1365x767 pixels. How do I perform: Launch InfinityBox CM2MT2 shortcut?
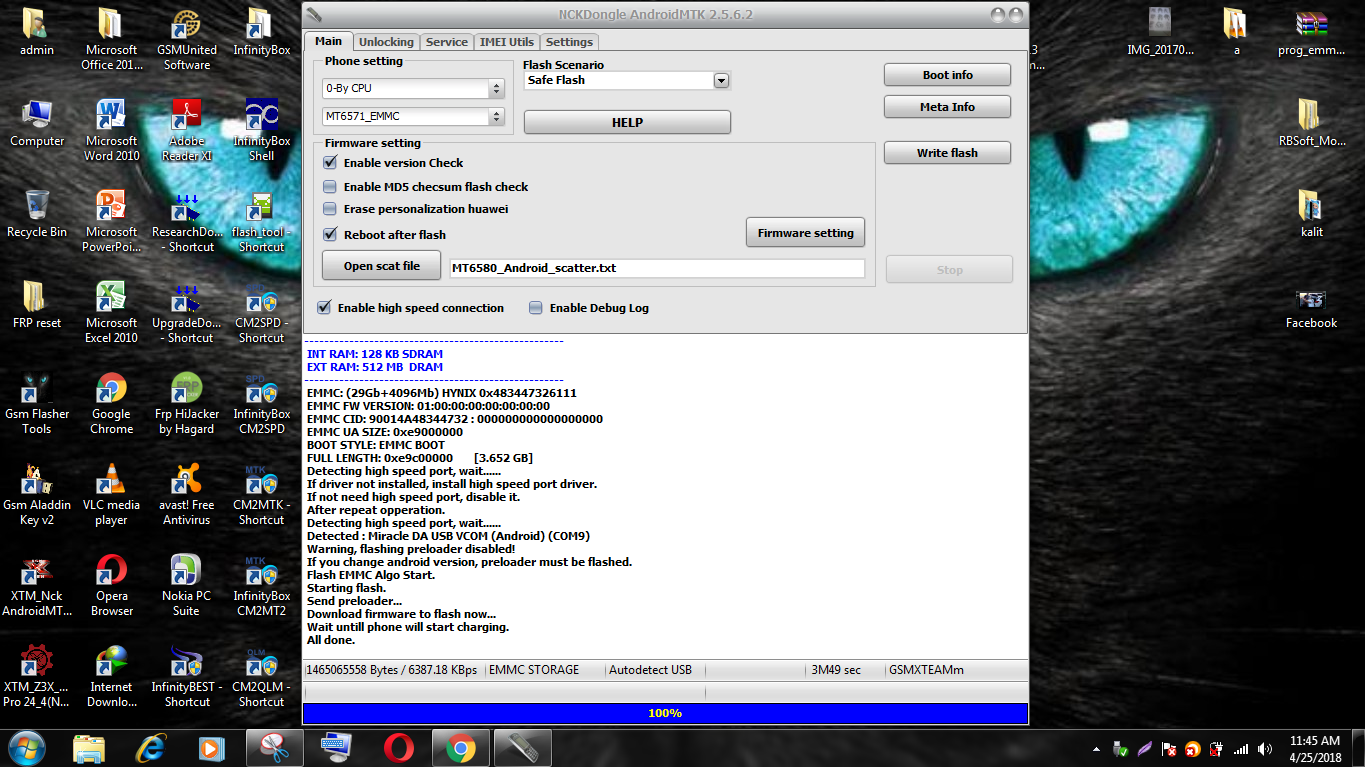pos(262,585)
